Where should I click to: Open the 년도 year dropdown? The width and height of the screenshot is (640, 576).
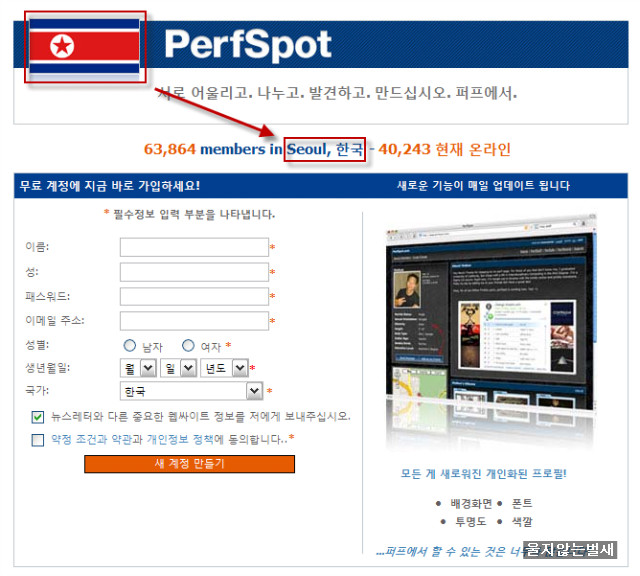224,368
